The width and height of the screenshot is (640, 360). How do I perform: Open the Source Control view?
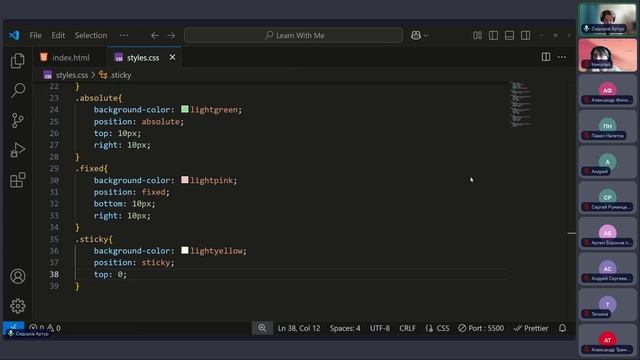pyautogui.click(x=18, y=120)
